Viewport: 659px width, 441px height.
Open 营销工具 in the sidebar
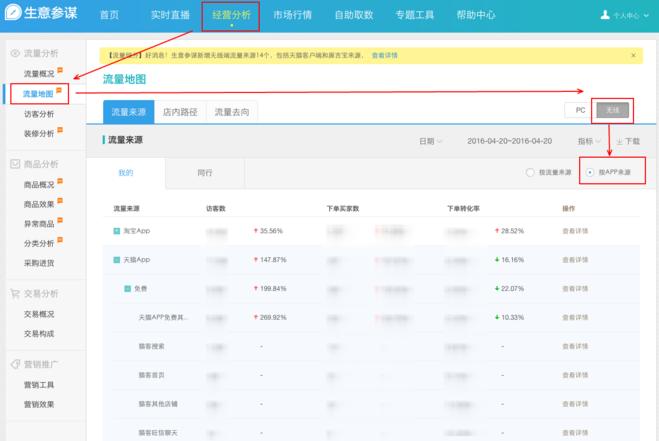pyautogui.click(x=39, y=385)
